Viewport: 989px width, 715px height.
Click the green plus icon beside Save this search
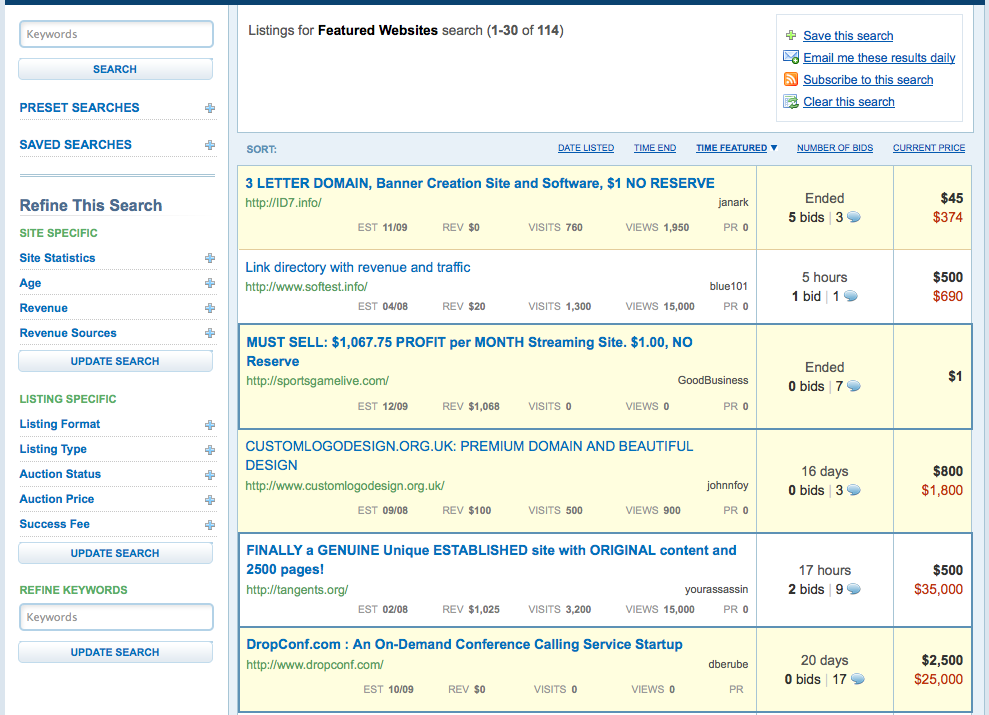coord(790,35)
